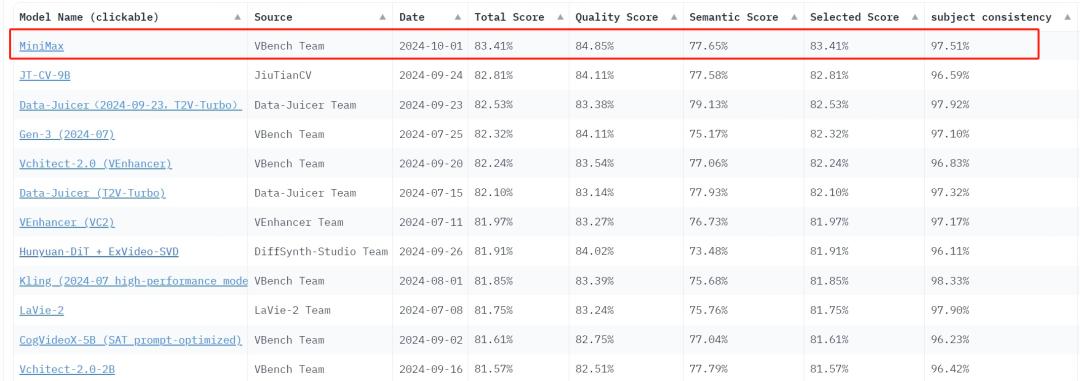Select quality score 82.75% cell
The width and height of the screenshot is (1080, 381).
click(594, 340)
